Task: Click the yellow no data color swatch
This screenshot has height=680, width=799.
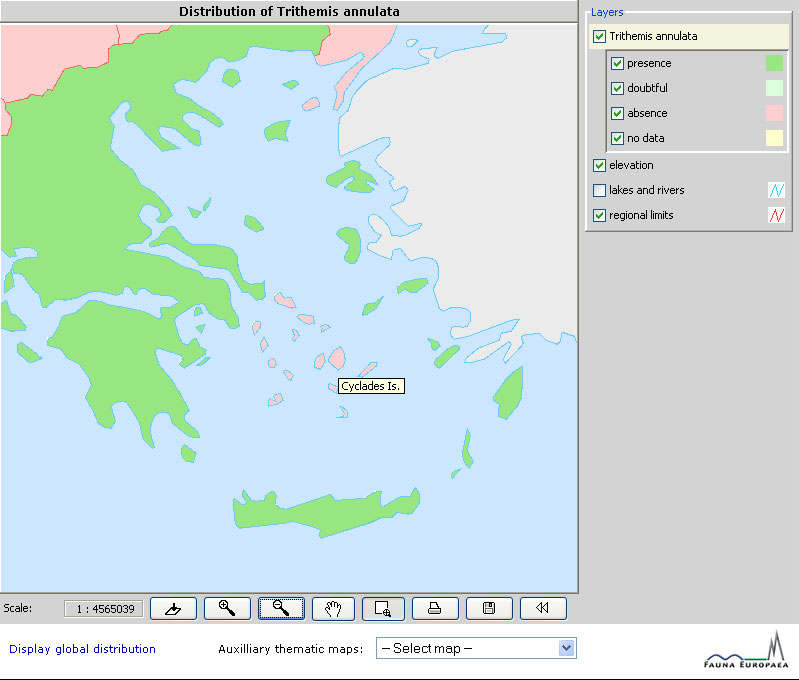Action: tap(774, 138)
